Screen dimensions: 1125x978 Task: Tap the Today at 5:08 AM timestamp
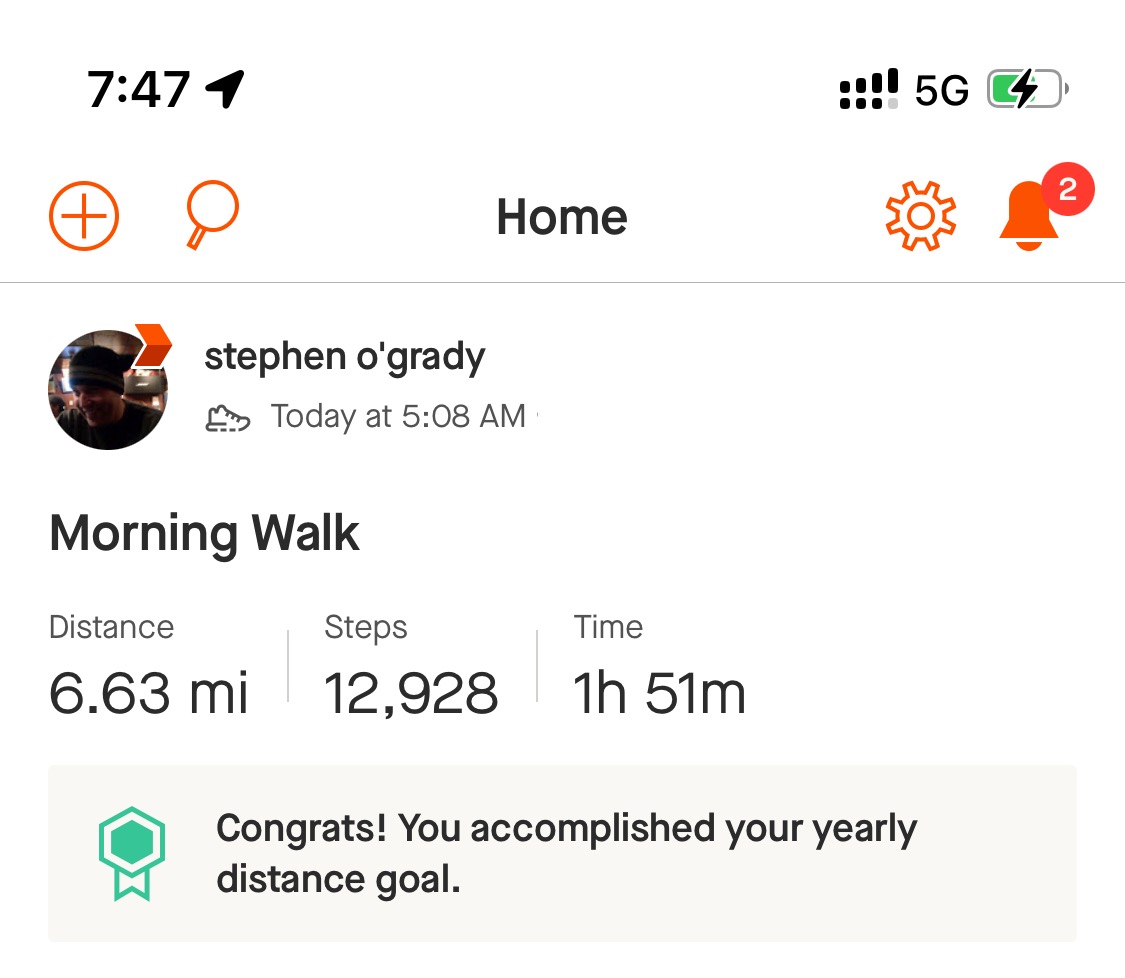[398, 417]
